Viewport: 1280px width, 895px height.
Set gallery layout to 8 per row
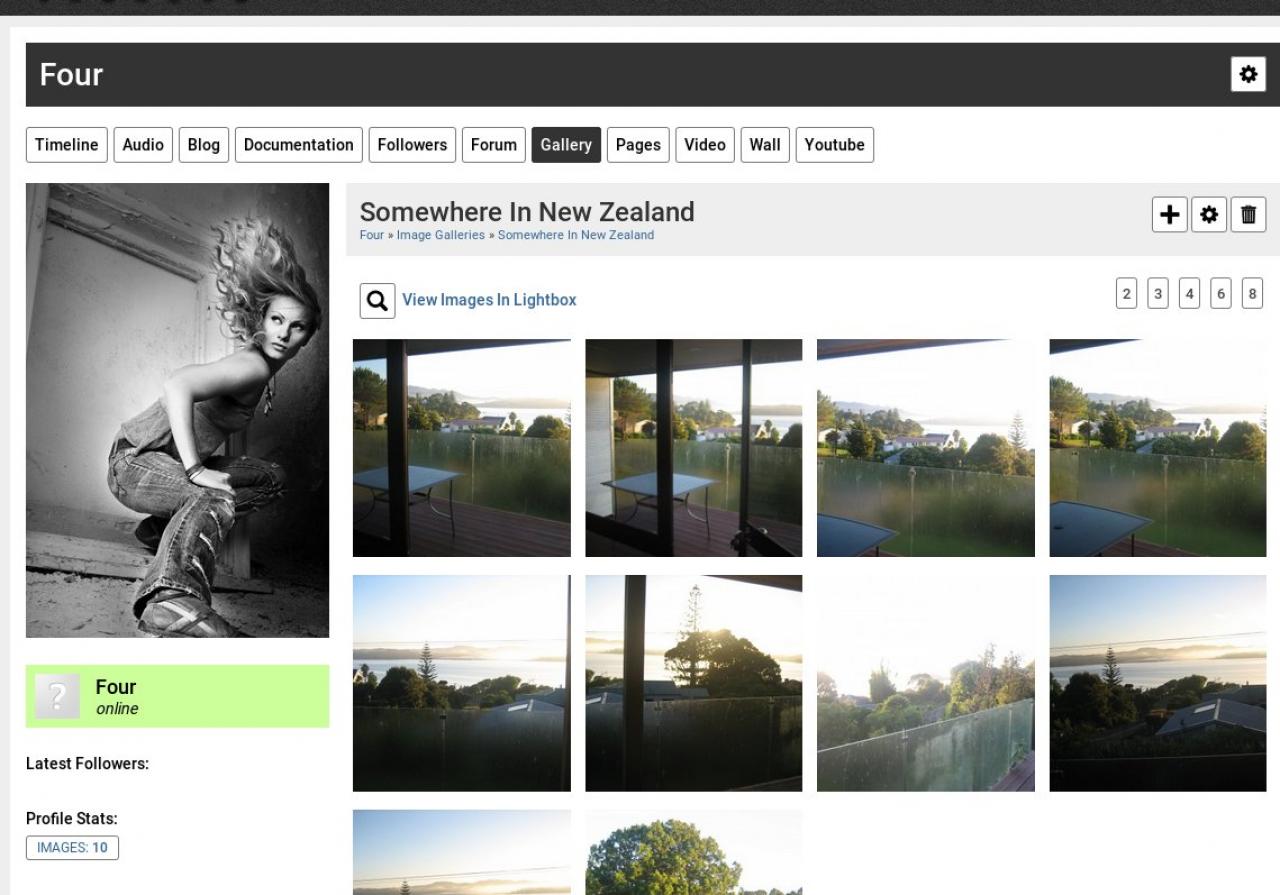pos(1252,293)
